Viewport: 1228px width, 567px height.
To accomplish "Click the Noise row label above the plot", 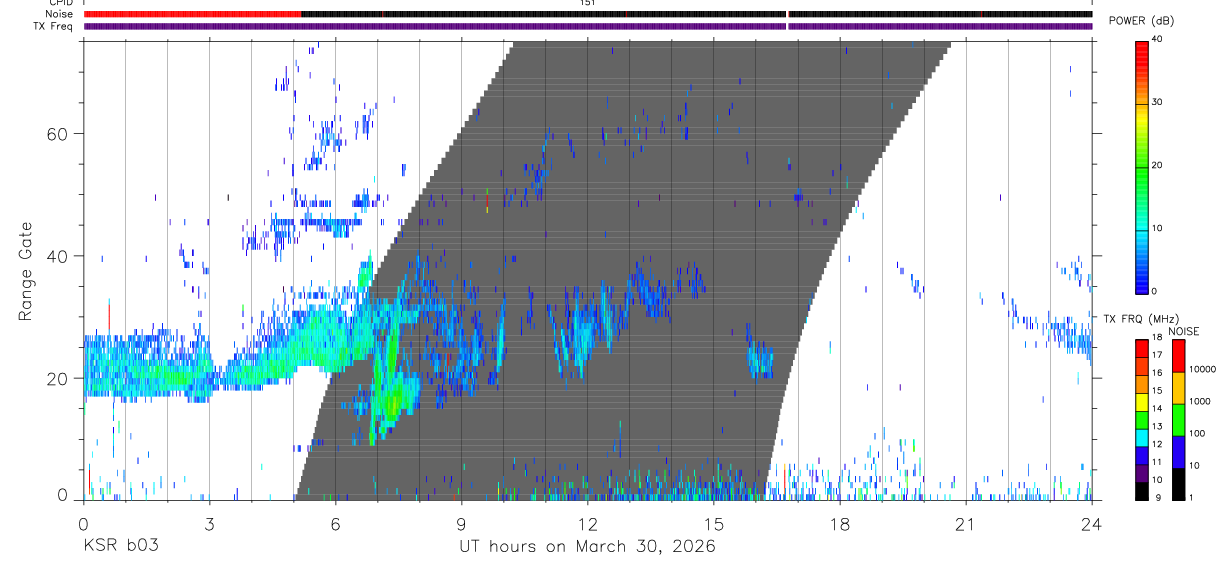I will coord(61,14).
